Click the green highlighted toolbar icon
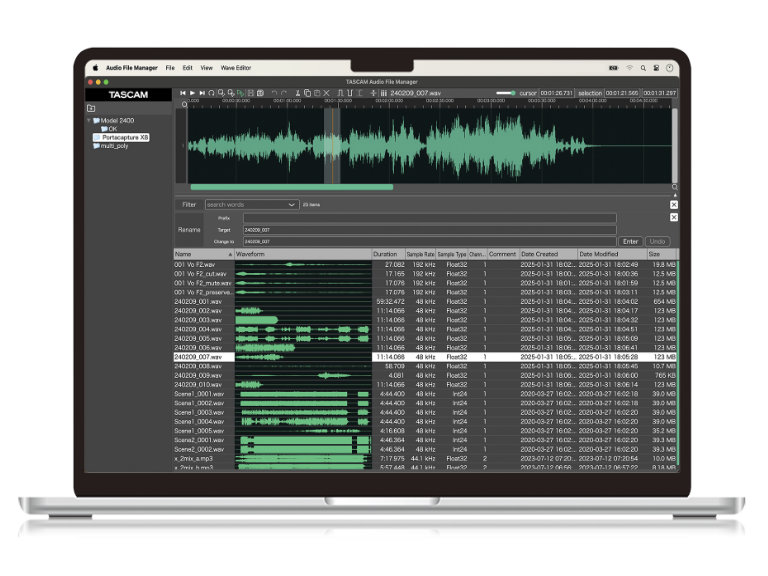 coord(240,93)
